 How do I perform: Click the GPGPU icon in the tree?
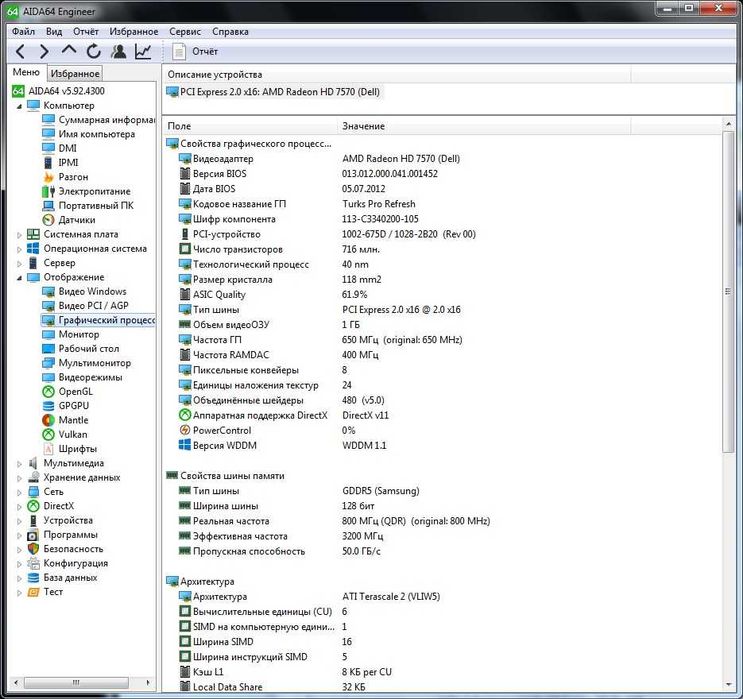(48, 406)
